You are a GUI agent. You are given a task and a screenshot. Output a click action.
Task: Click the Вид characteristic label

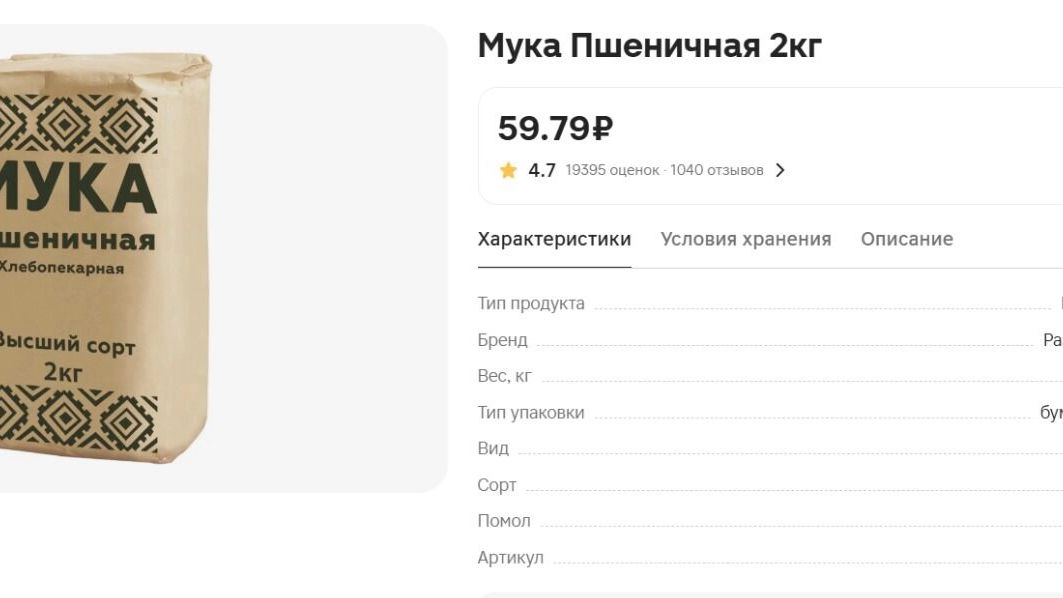point(493,448)
